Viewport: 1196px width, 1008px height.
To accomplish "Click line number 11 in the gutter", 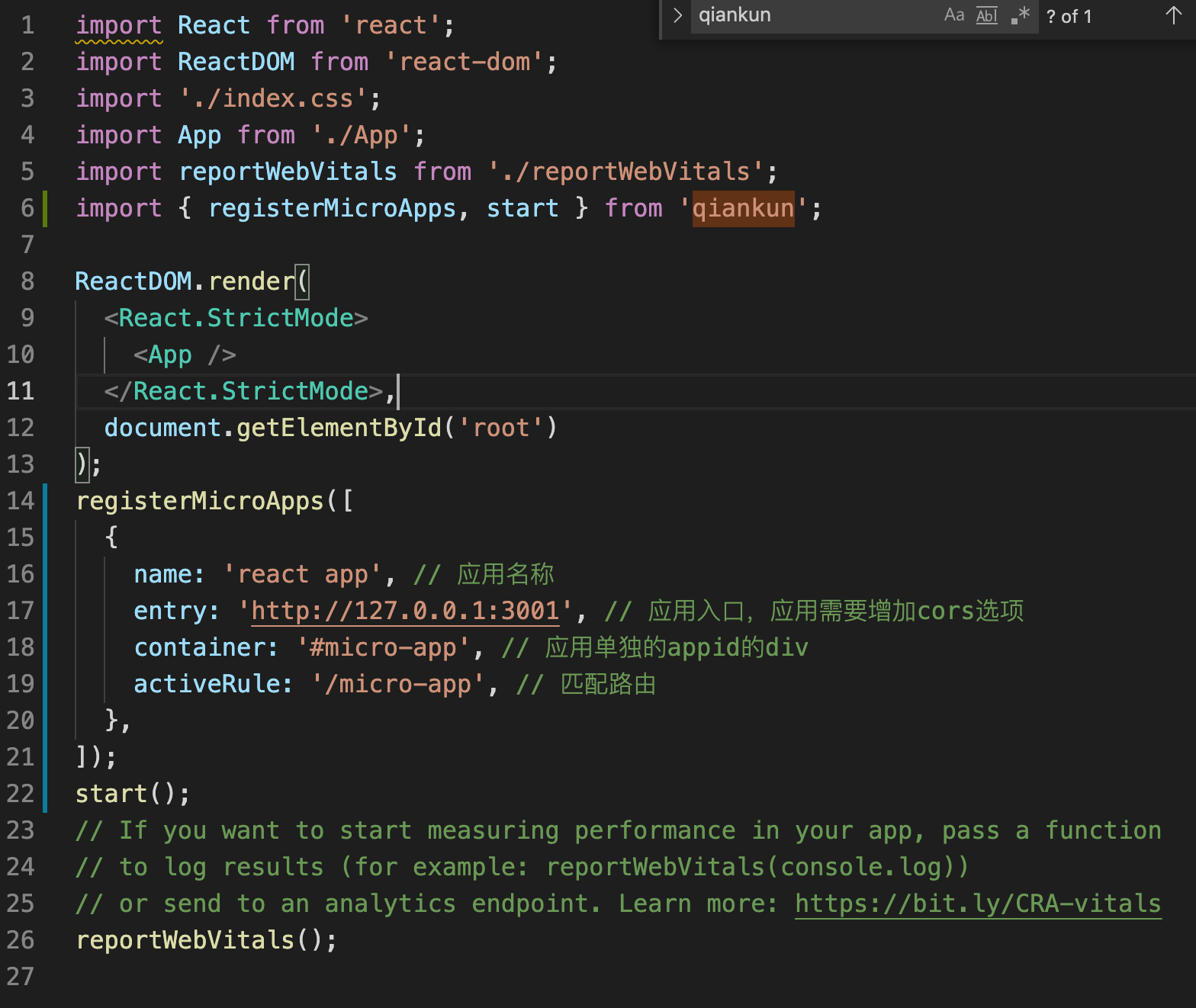I will tap(21, 391).
